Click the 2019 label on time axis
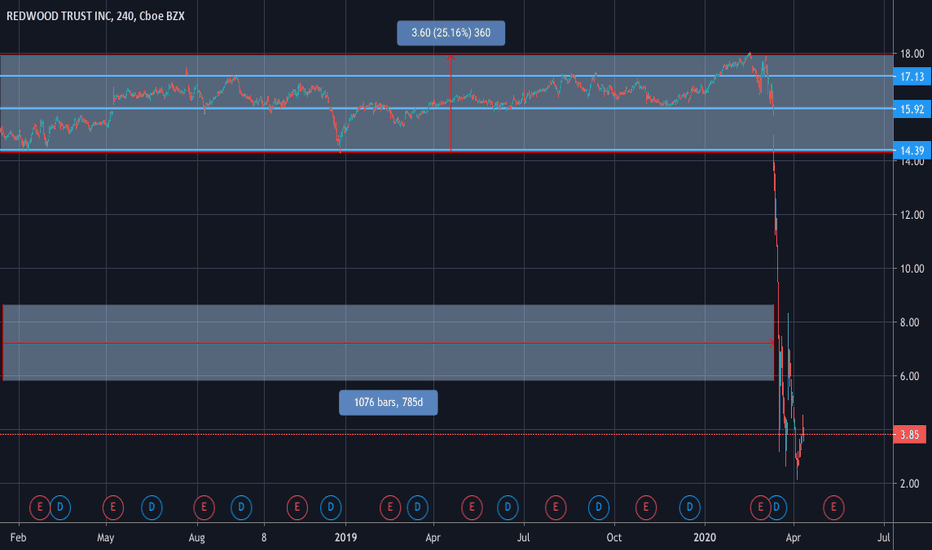The image size is (932, 550). click(x=345, y=538)
